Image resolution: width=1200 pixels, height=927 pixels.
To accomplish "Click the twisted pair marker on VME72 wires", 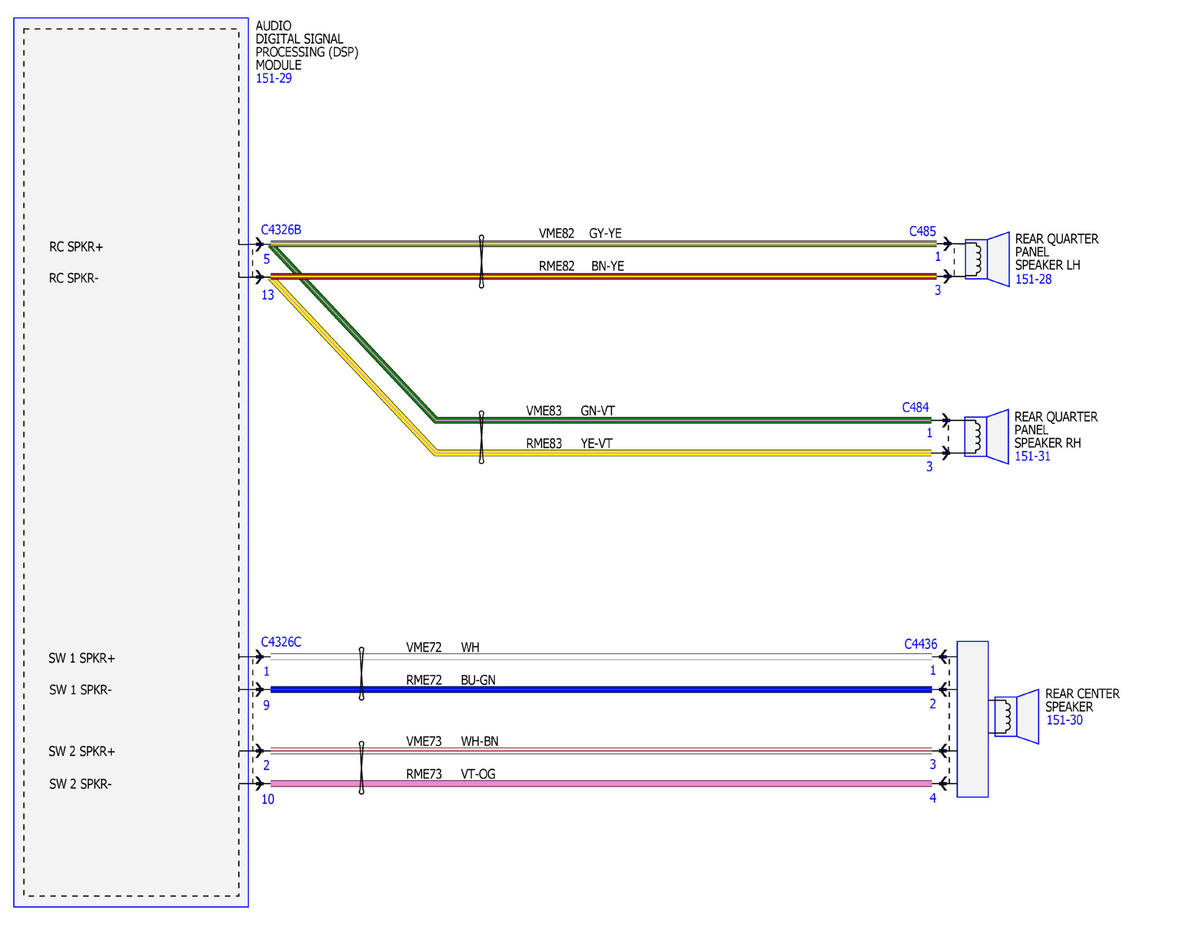I will [x=361, y=672].
